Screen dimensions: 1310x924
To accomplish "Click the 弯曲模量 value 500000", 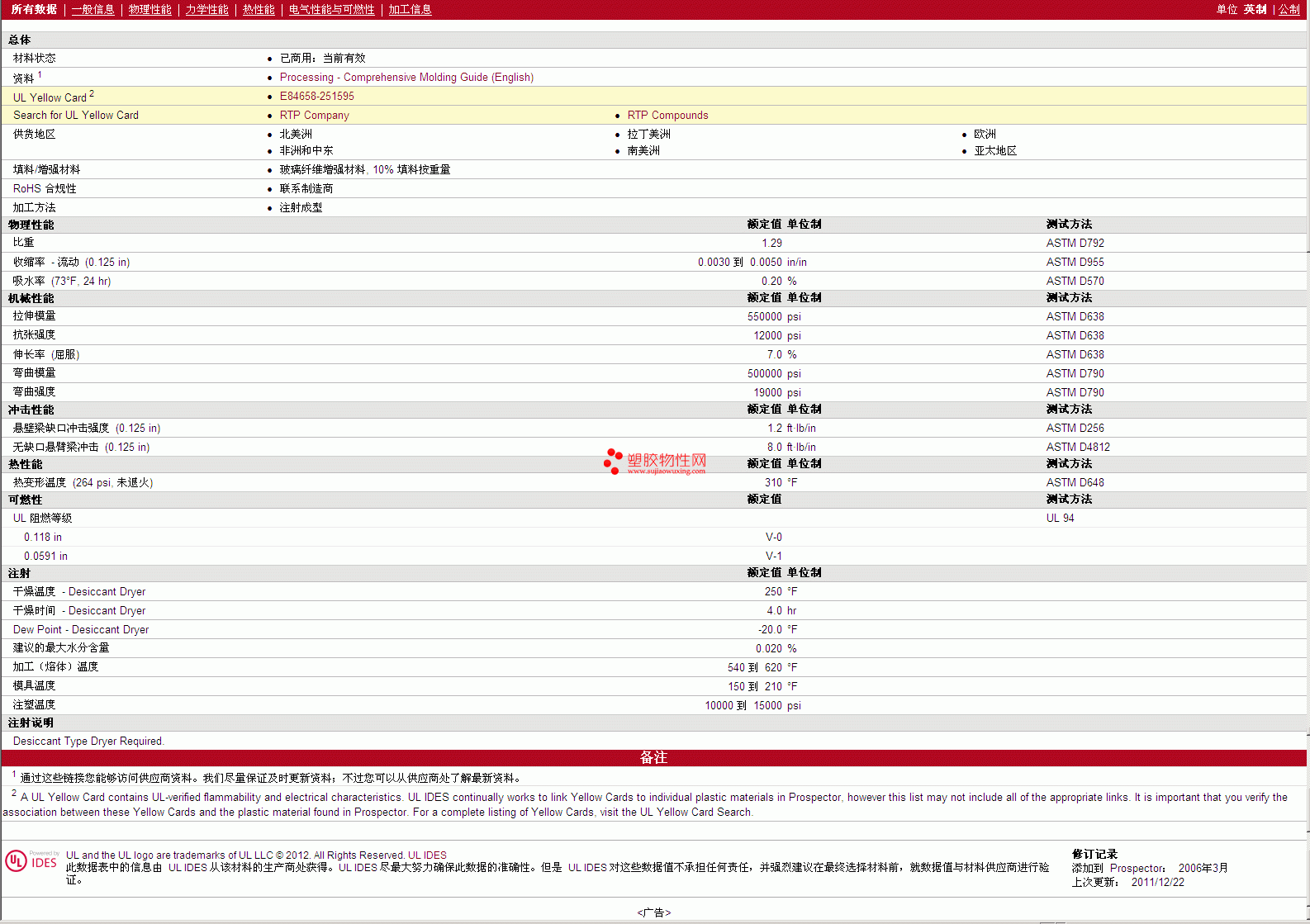I will (x=764, y=373).
